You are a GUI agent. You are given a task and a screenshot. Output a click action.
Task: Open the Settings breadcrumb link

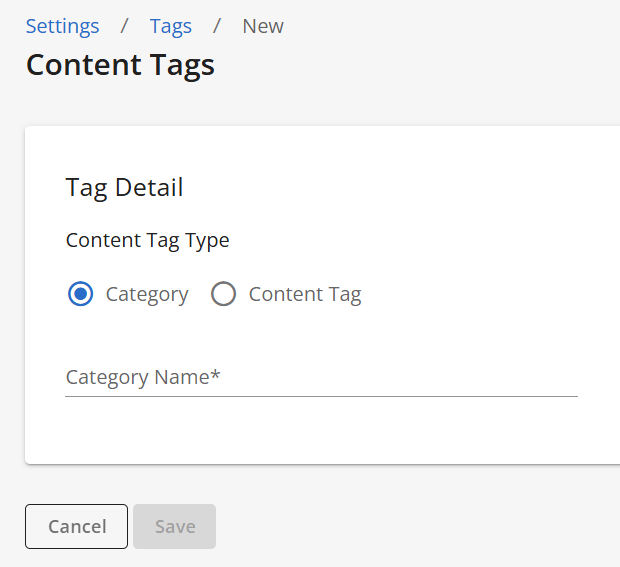(x=62, y=26)
